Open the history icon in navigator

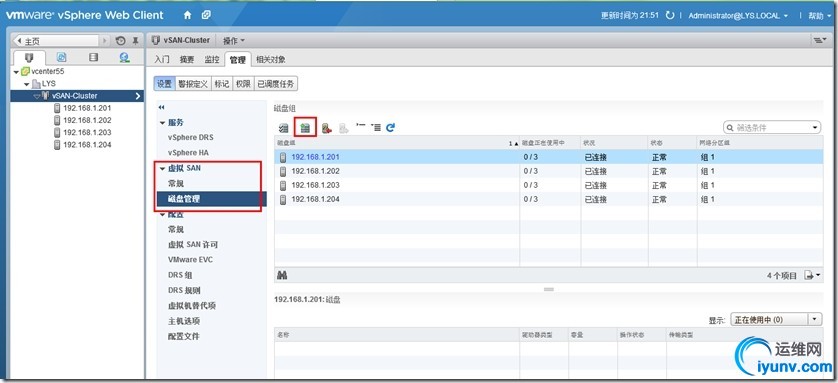(x=121, y=41)
